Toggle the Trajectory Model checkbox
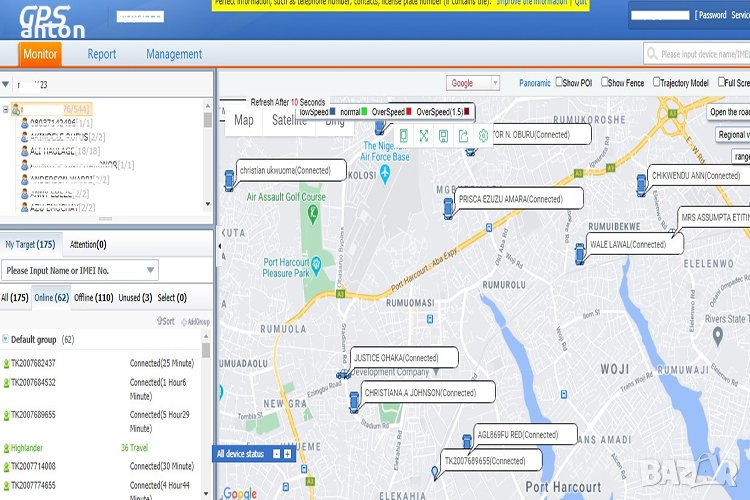 (657, 83)
